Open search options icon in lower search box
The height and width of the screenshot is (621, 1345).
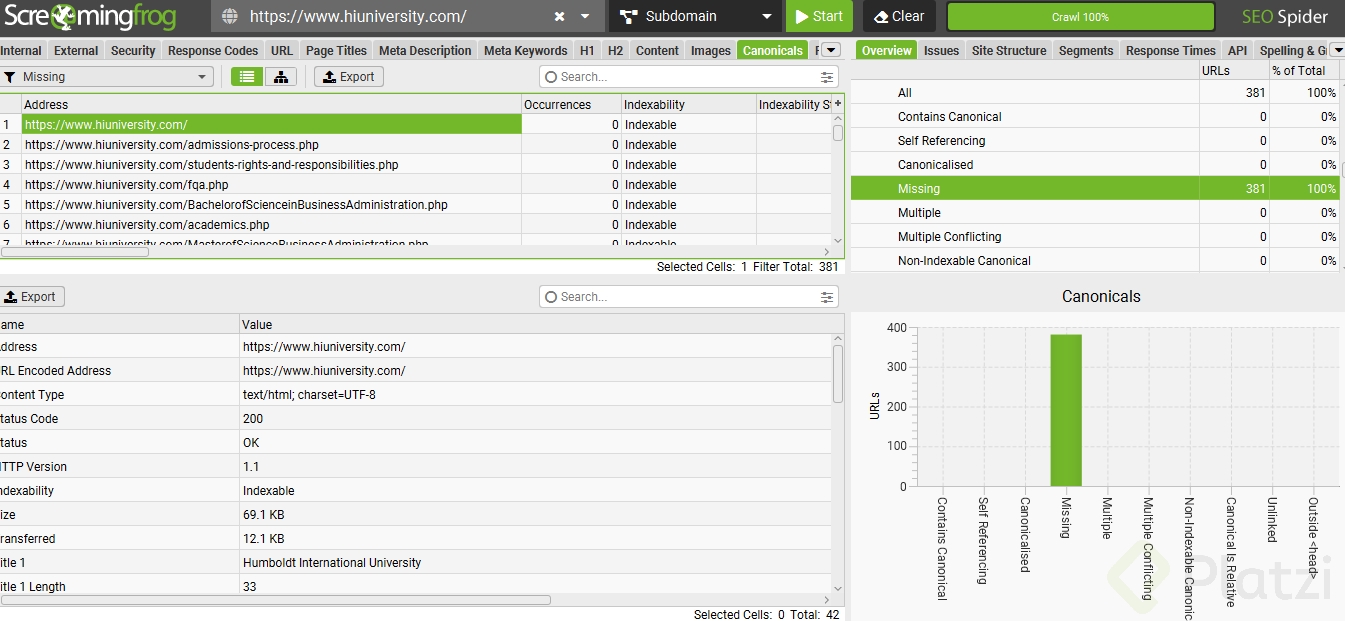(827, 297)
